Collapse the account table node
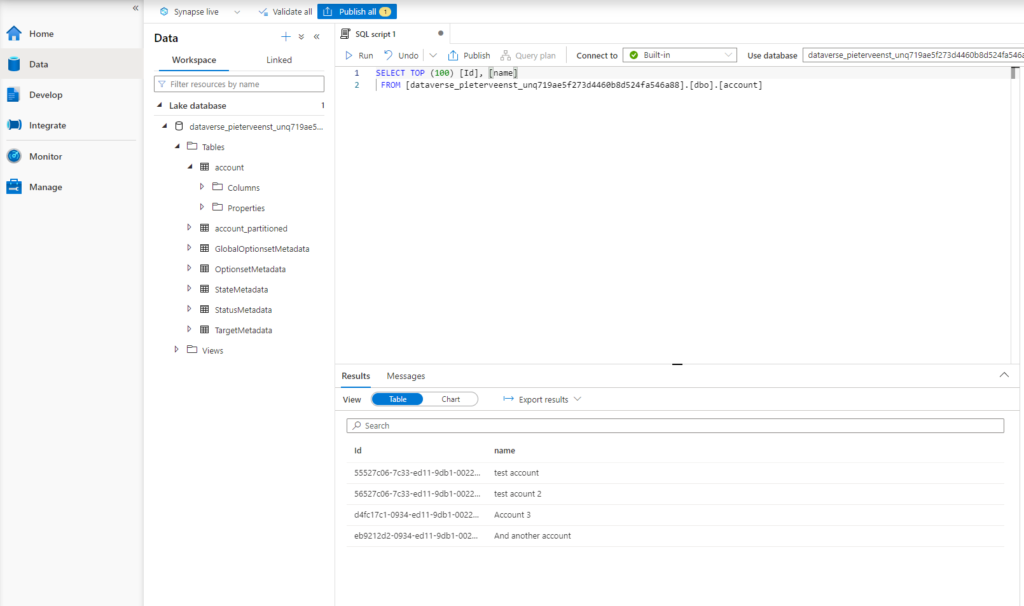The width and height of the screenshot is (1024, 606). [x=190, y=167]
